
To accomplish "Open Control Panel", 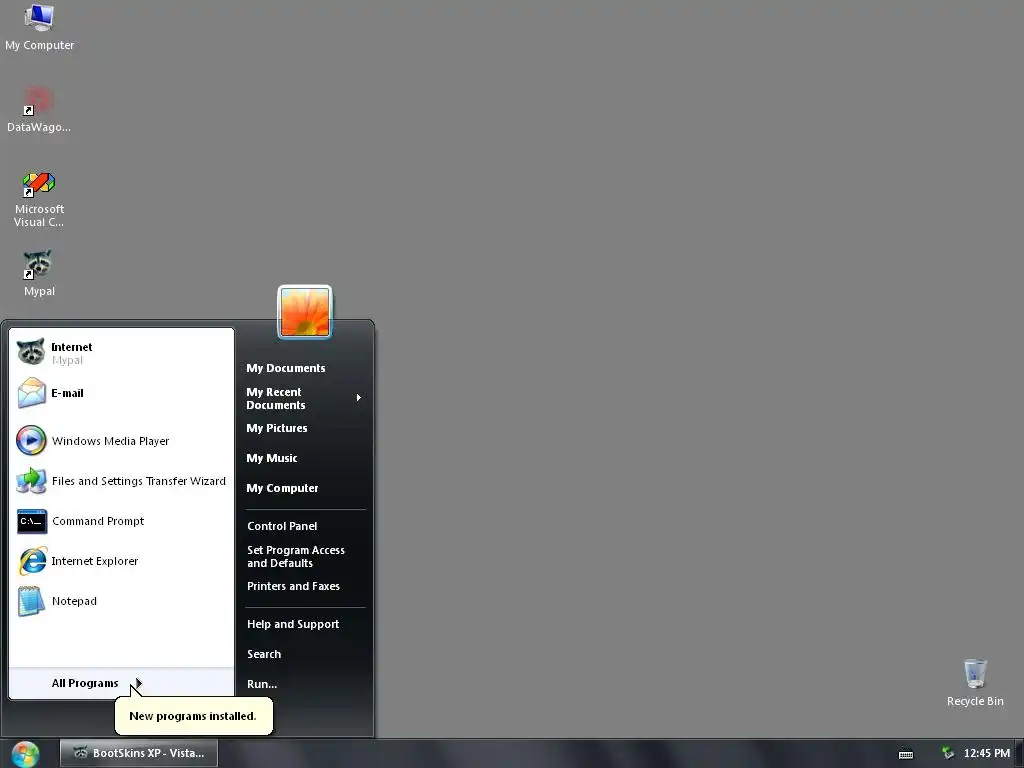I will coord(282,526).
